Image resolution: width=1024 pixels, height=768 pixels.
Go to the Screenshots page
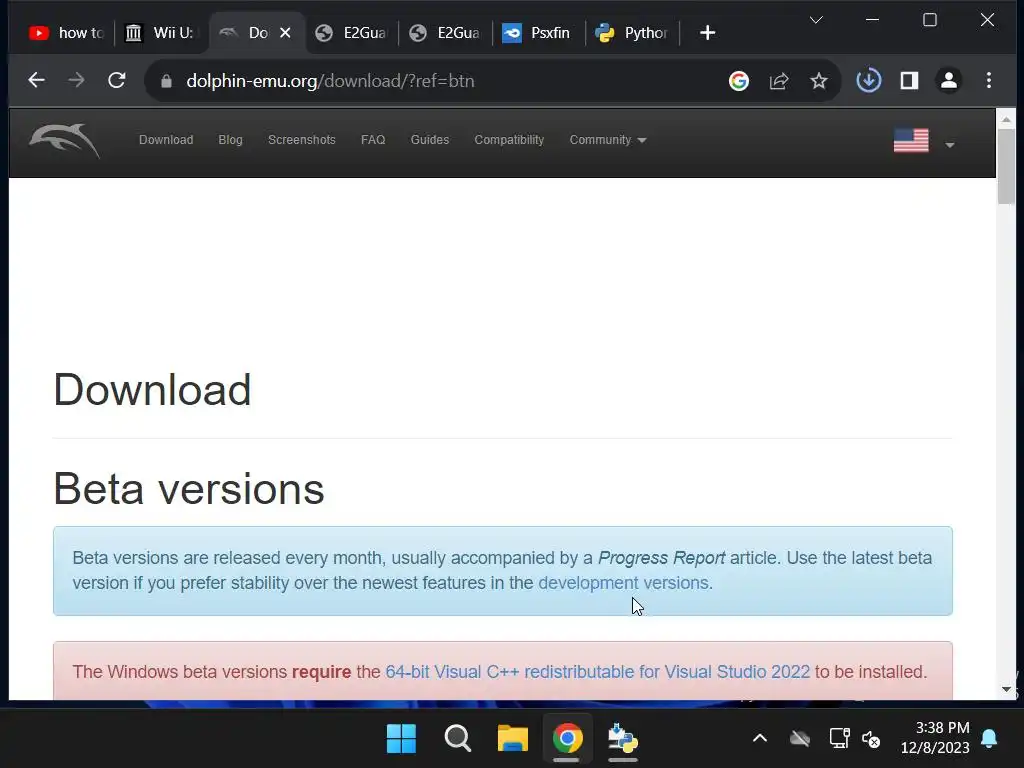click(302, 140)
